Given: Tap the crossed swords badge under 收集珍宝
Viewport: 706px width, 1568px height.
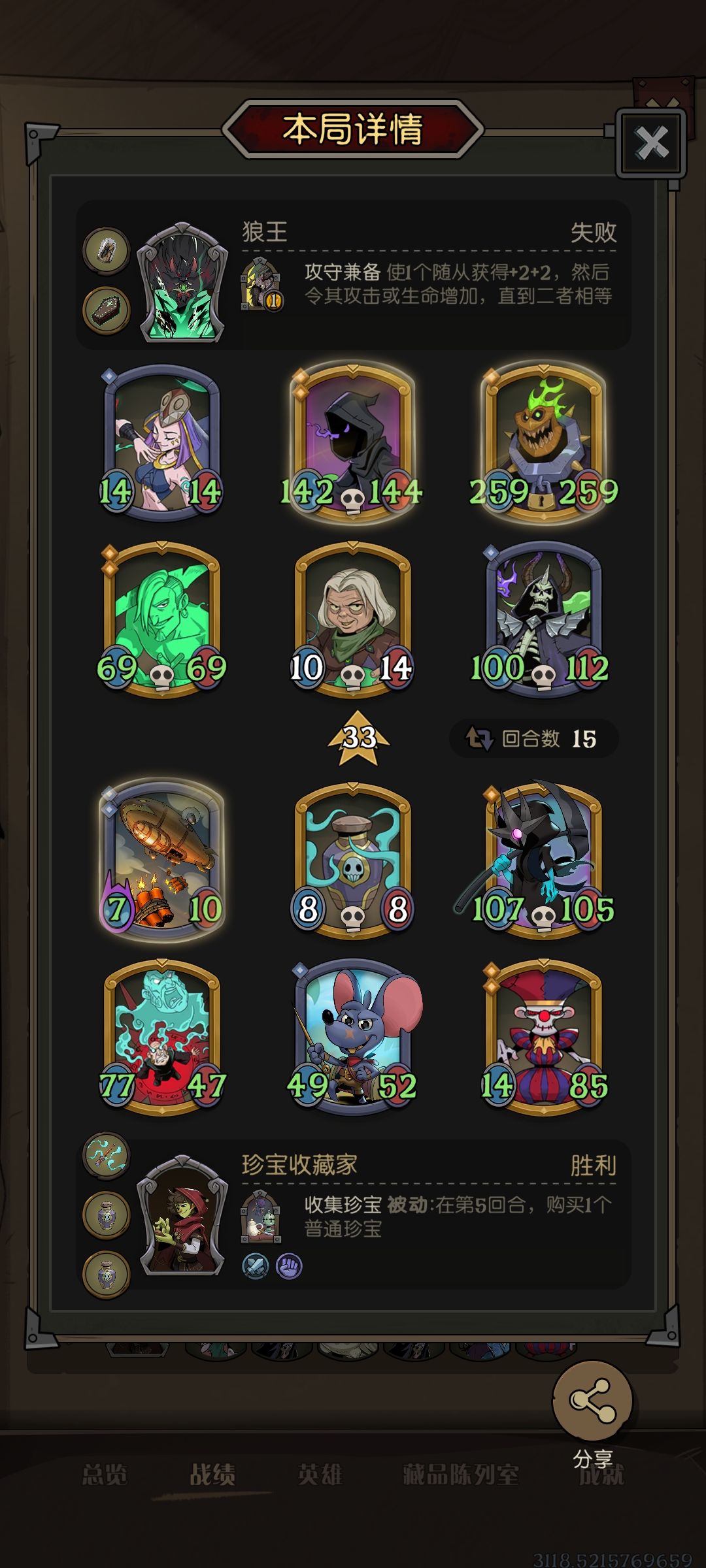Looking at the screenshot, I should coord(255,1266).
